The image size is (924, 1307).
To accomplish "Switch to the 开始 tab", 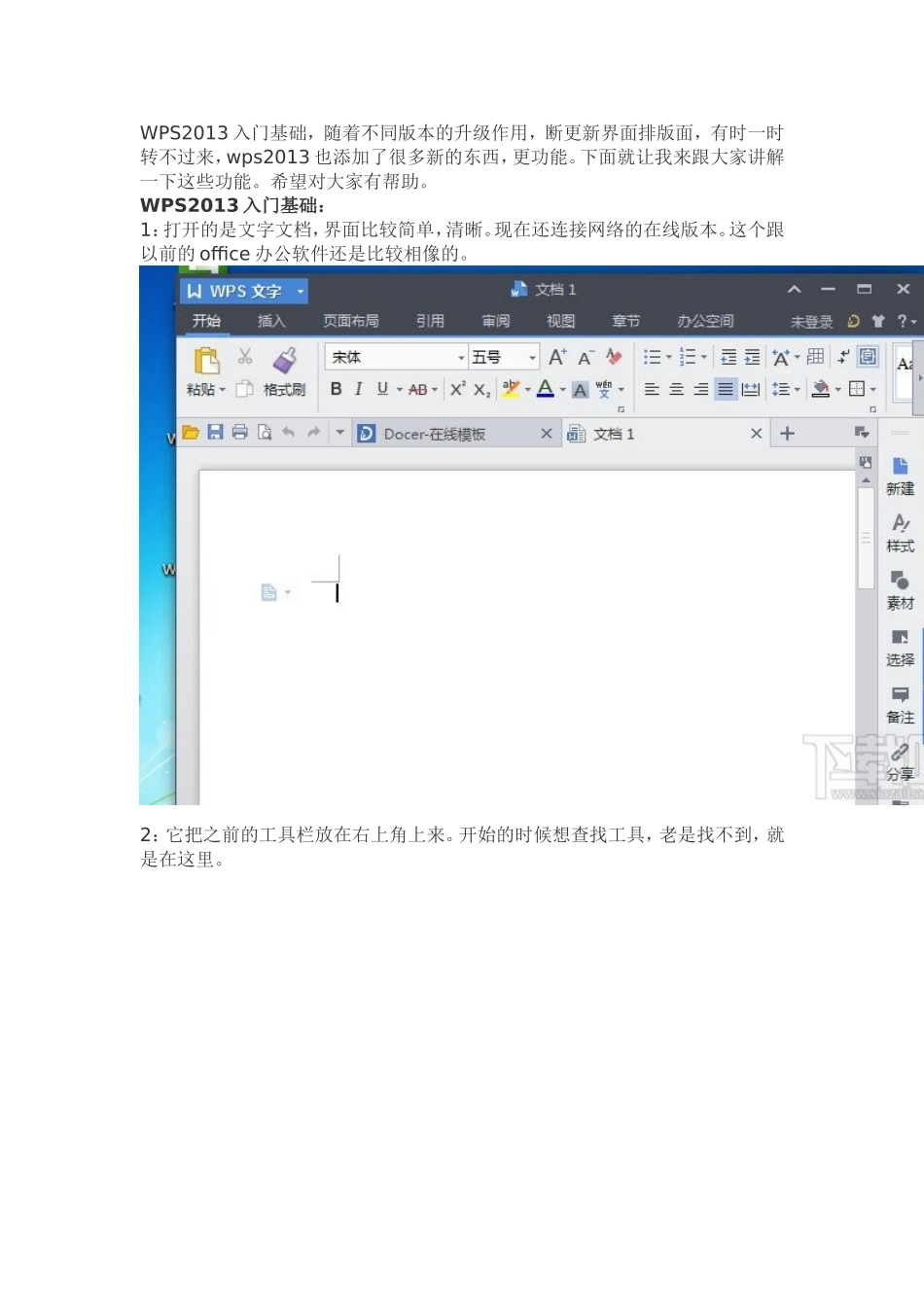I will (x=206, y=321).
